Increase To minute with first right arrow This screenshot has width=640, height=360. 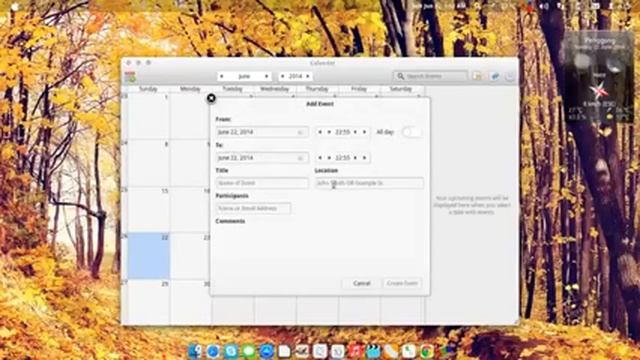click(x=356, y=158)
